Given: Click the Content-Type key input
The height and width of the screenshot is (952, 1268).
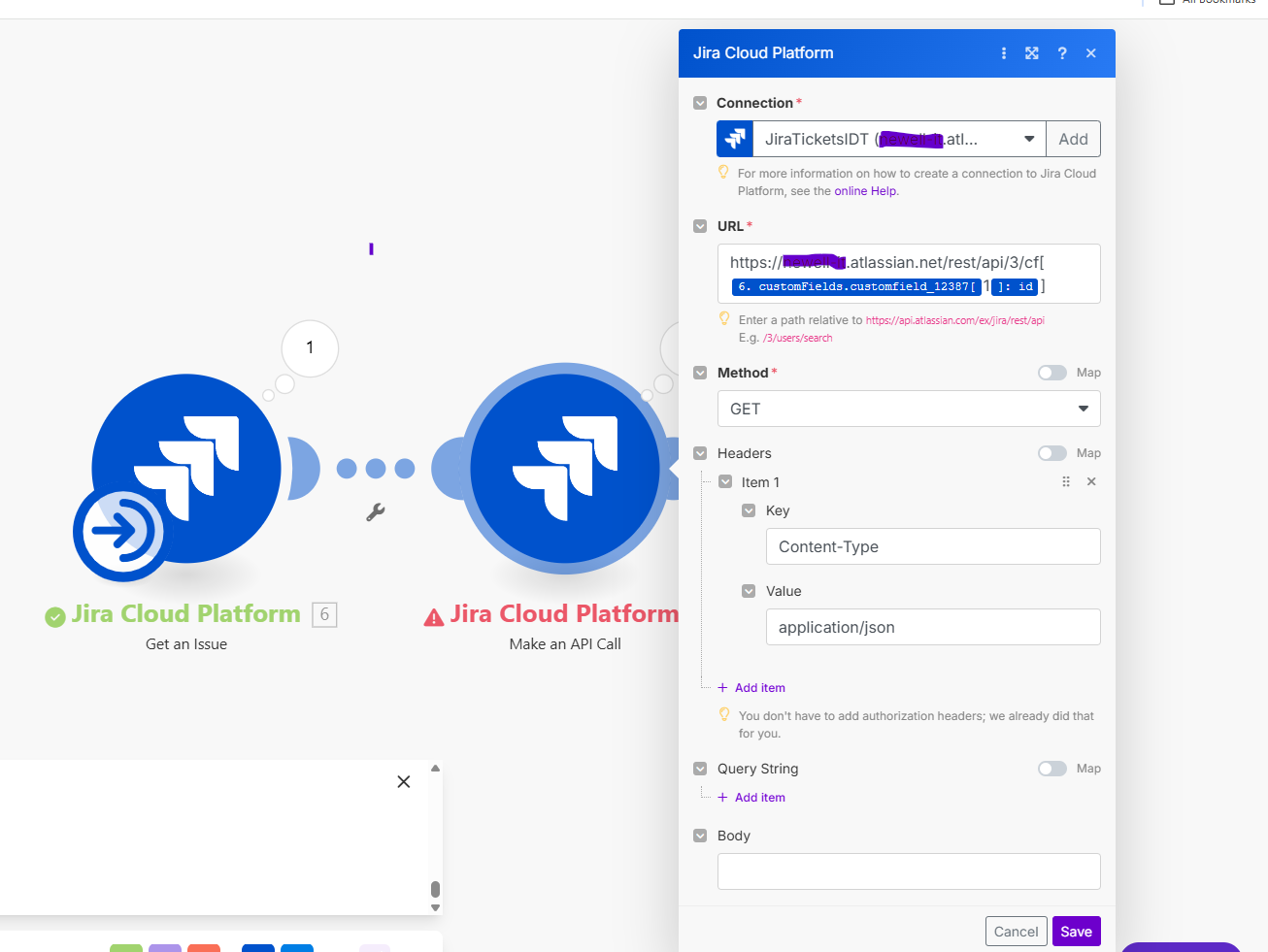Looking at the screenshot, I should (933, 546).
